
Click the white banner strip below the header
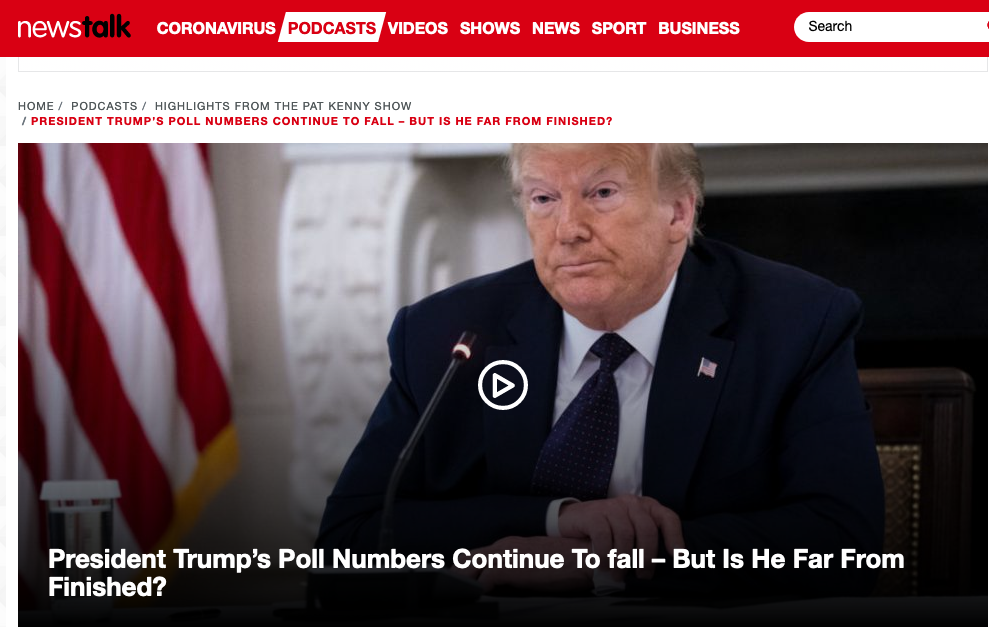503,64
